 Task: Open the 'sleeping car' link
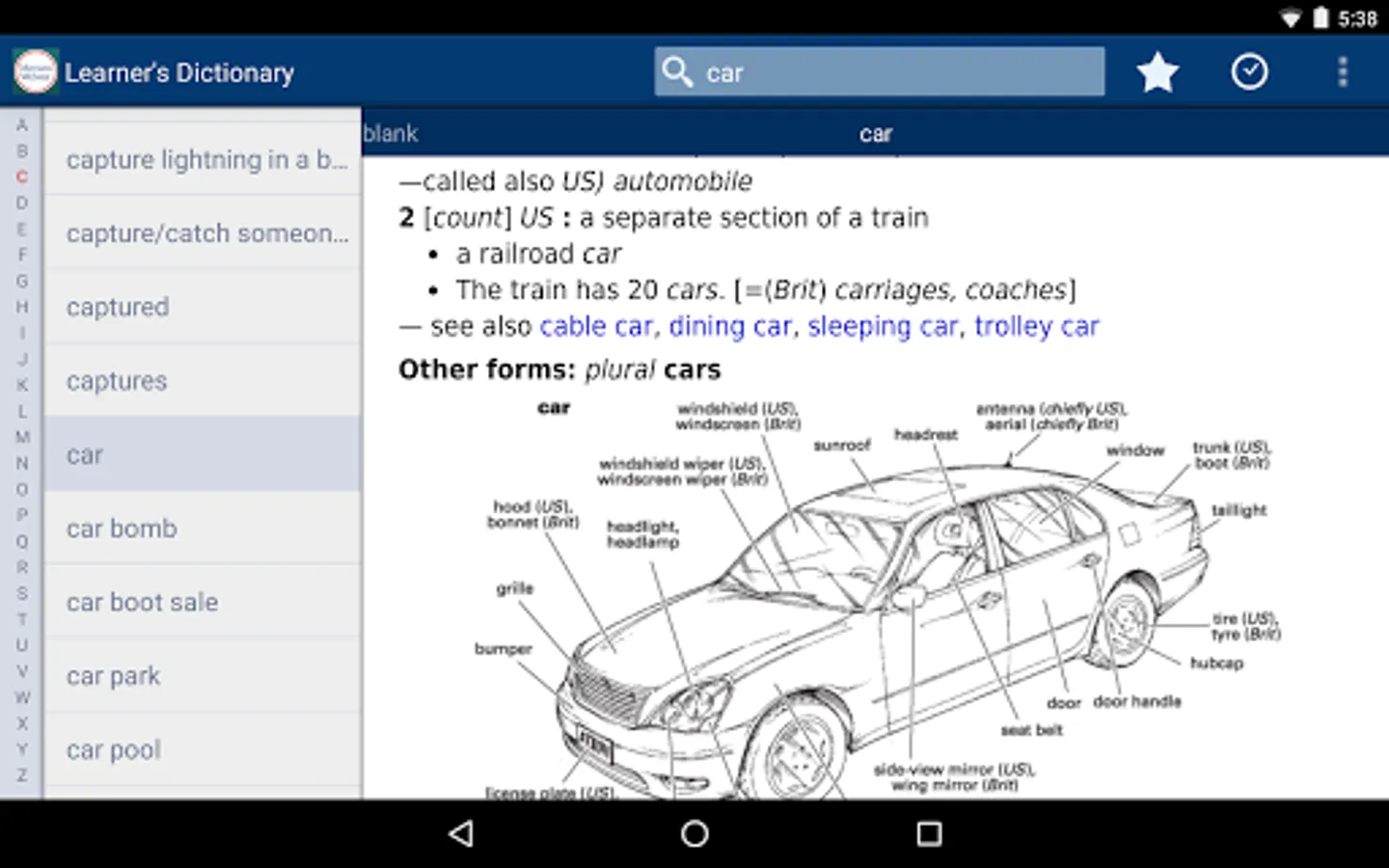[x=883, y=326]
